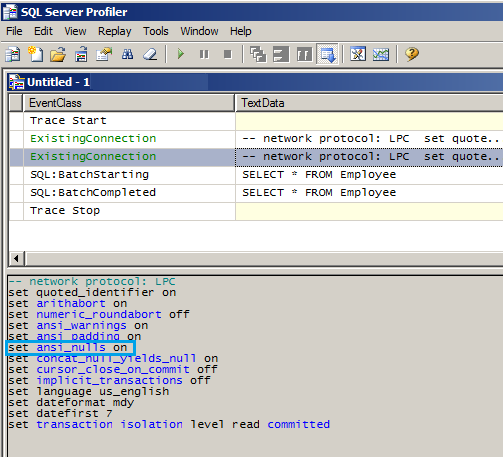Click the EventClass column header
This screenshot has height=457, width=503.
[x=129, y=103]
